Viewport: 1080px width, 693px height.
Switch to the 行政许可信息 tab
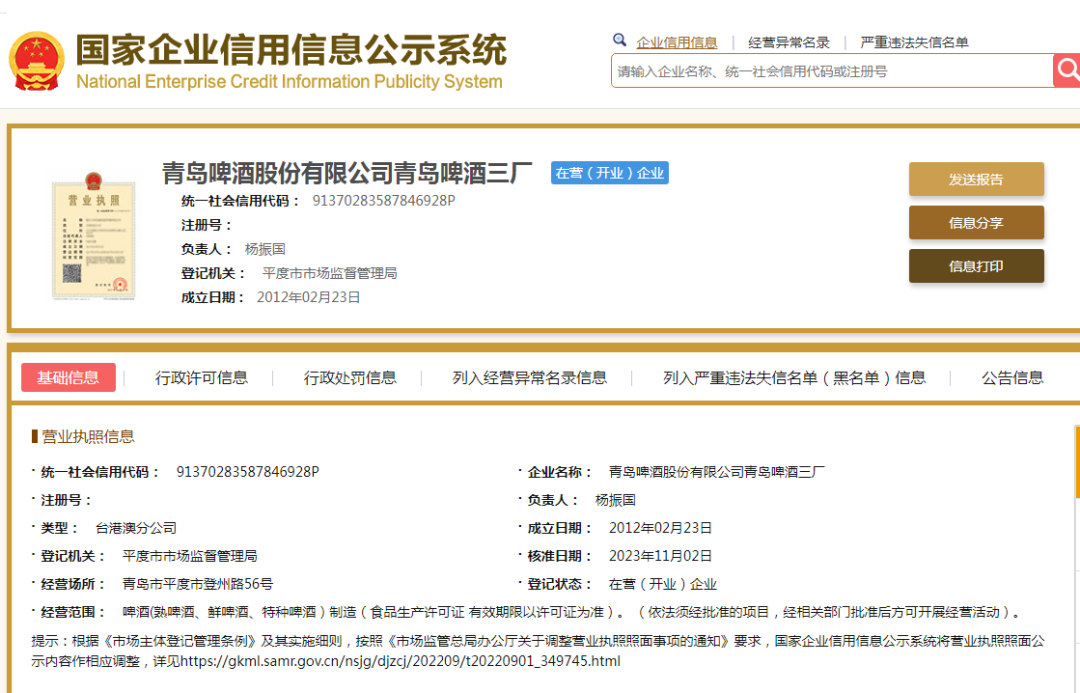coord(201,377)
